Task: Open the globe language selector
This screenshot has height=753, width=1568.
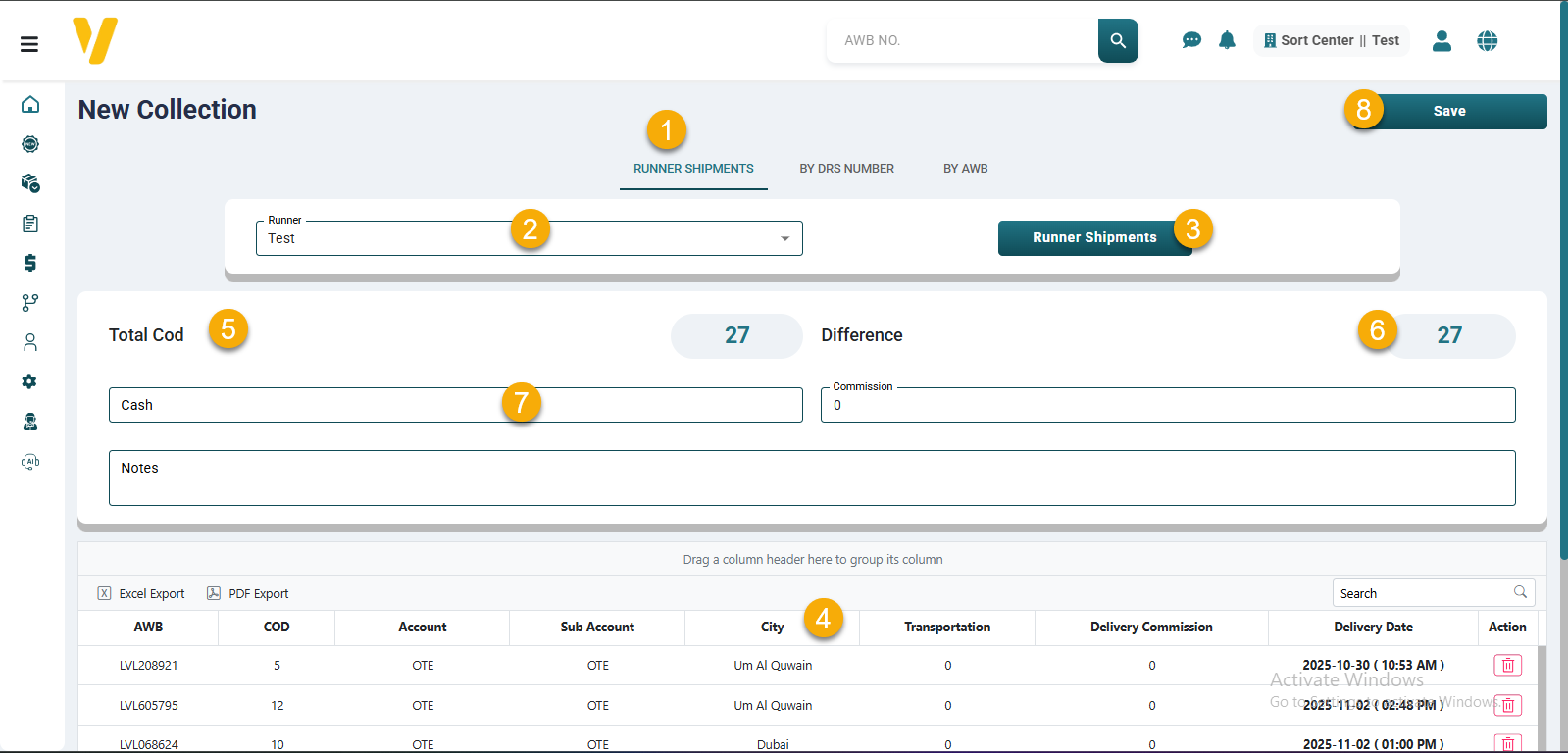Action: click(1487, 40)
